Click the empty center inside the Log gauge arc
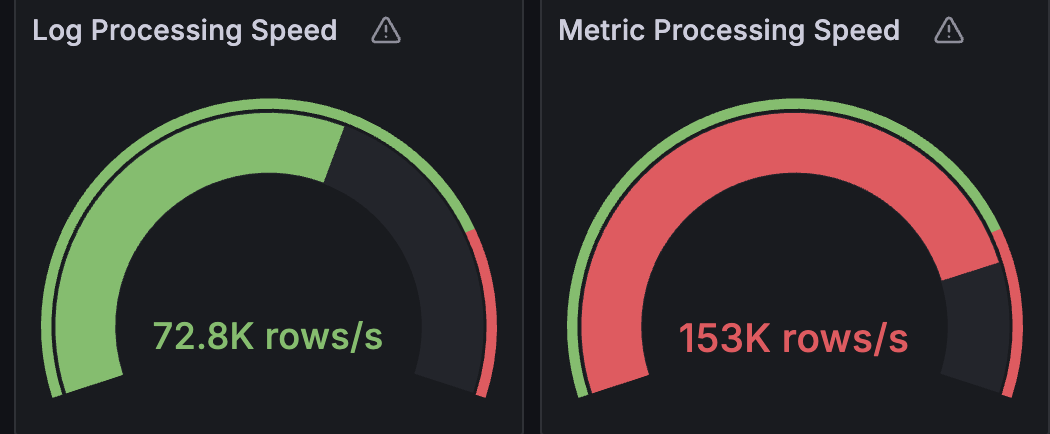The image size is (1050, 434). pos(268,270)
